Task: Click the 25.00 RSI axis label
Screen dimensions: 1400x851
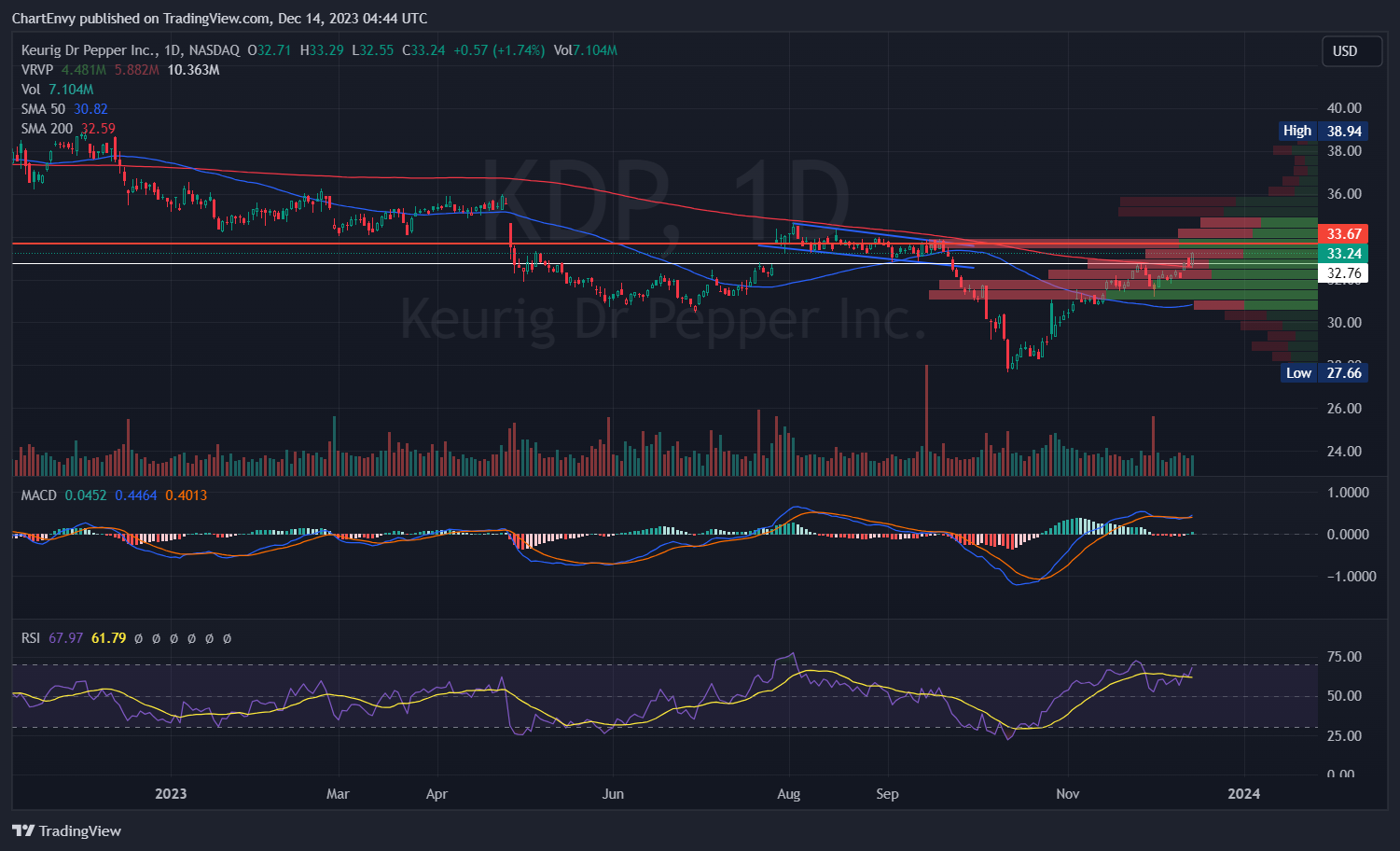Action: point(1344,736)
